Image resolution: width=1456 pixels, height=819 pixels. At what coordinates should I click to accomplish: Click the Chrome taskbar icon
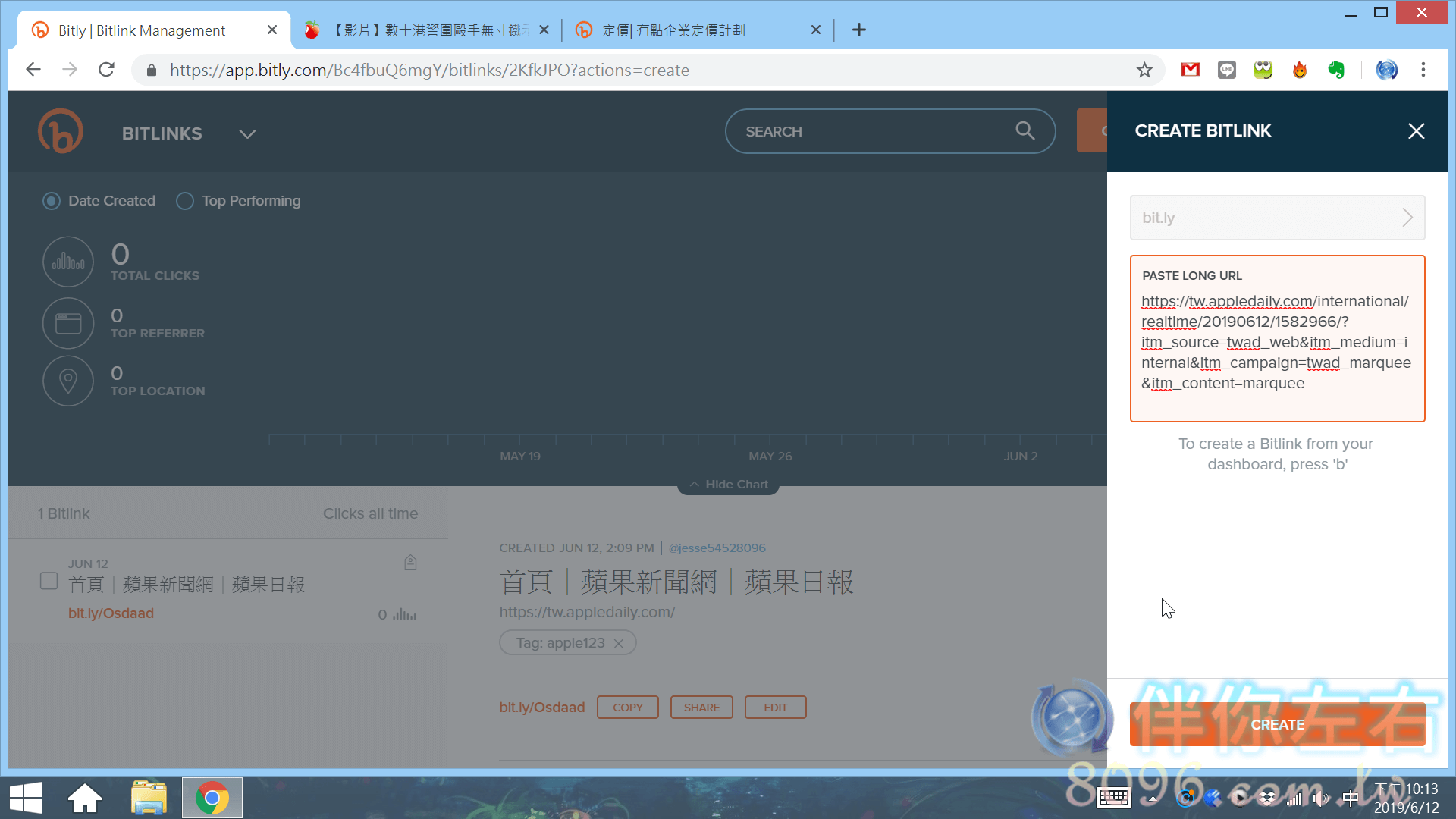click(212, 799)
